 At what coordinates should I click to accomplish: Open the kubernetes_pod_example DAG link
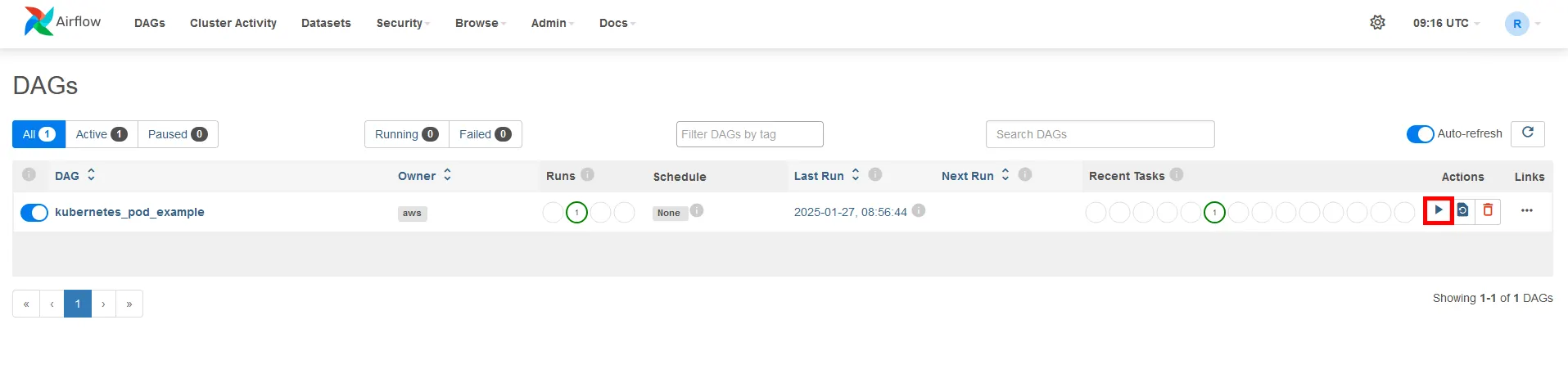(129, 212)
